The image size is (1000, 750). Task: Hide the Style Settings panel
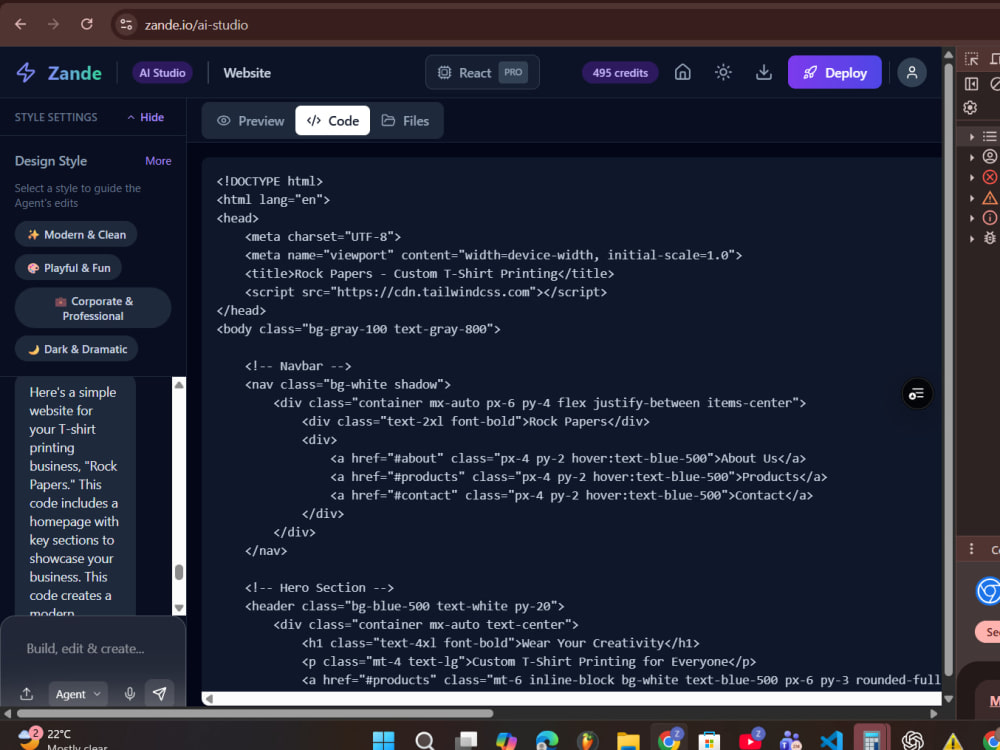(x=146, y=117)
